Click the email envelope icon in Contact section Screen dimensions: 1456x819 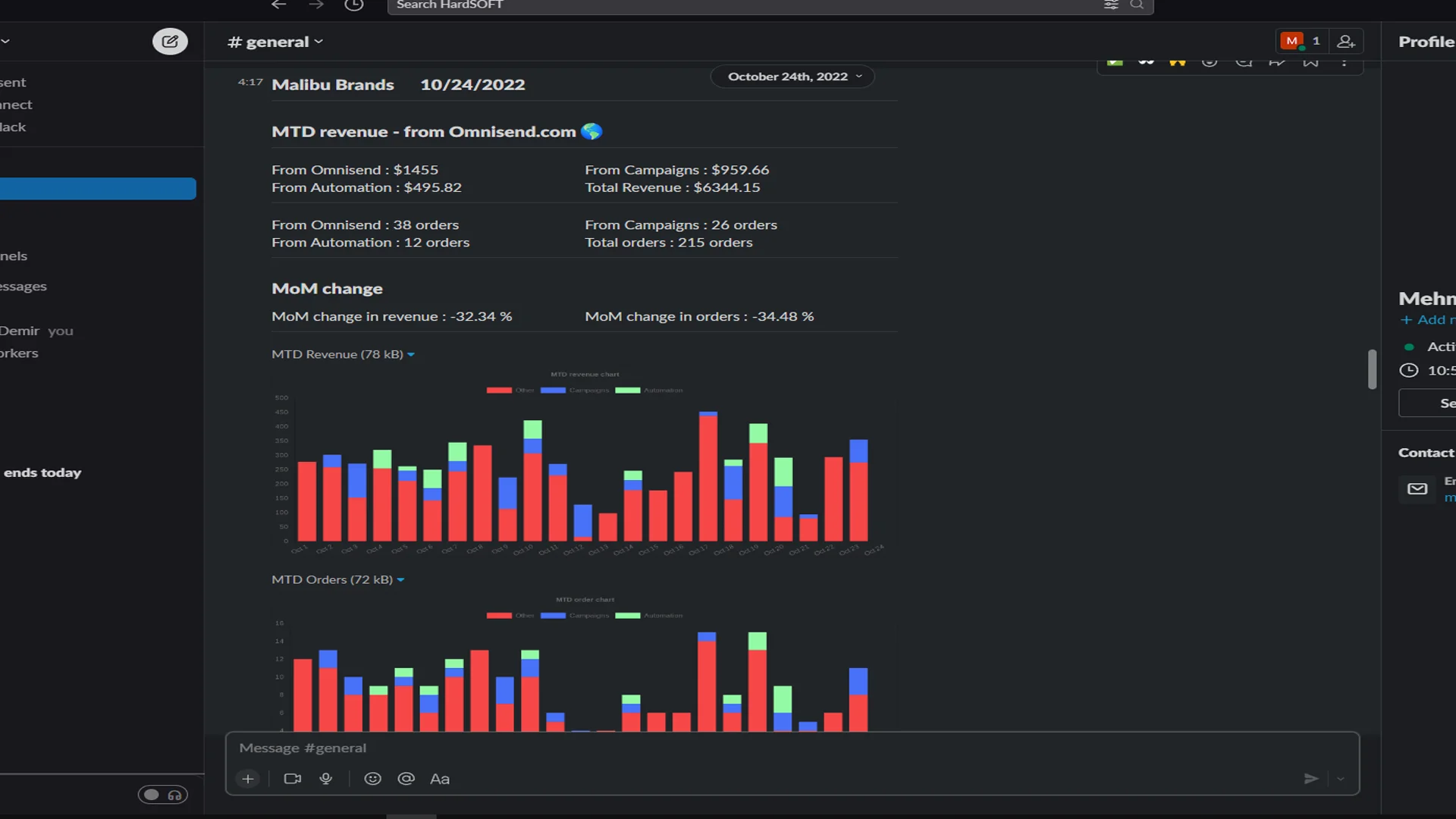pos(1417,489)
